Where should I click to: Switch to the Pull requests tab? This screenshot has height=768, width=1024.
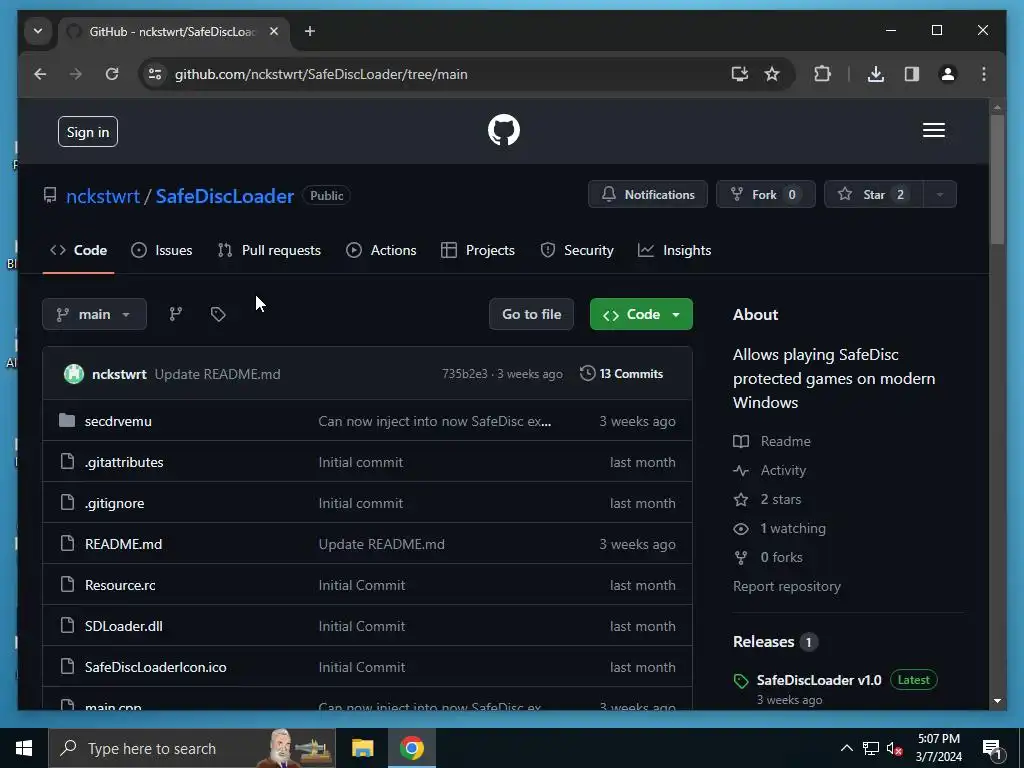point(269,250)
